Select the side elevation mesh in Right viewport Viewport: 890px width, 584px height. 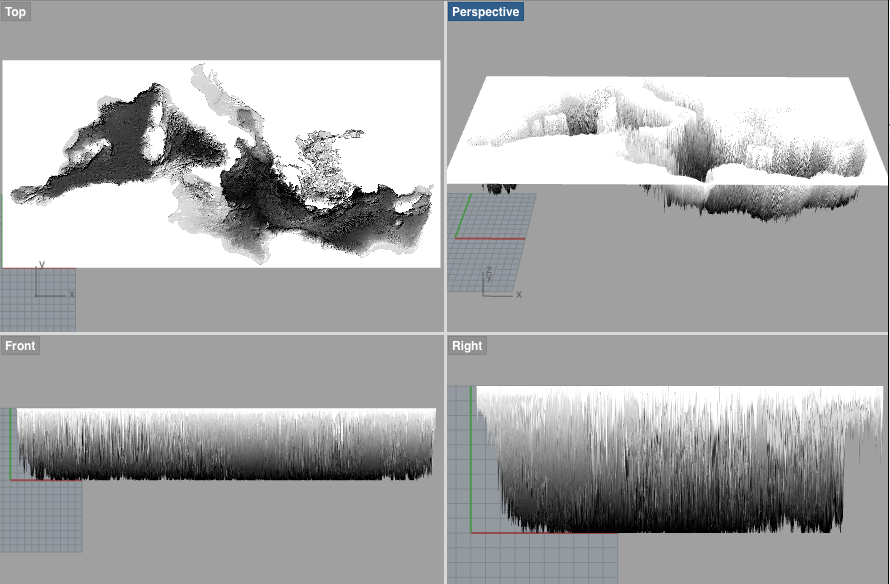[x=679, y=460]
